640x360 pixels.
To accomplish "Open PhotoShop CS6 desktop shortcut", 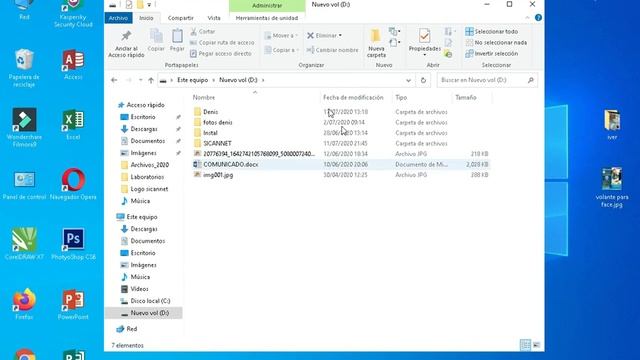I will pos(73,244).
